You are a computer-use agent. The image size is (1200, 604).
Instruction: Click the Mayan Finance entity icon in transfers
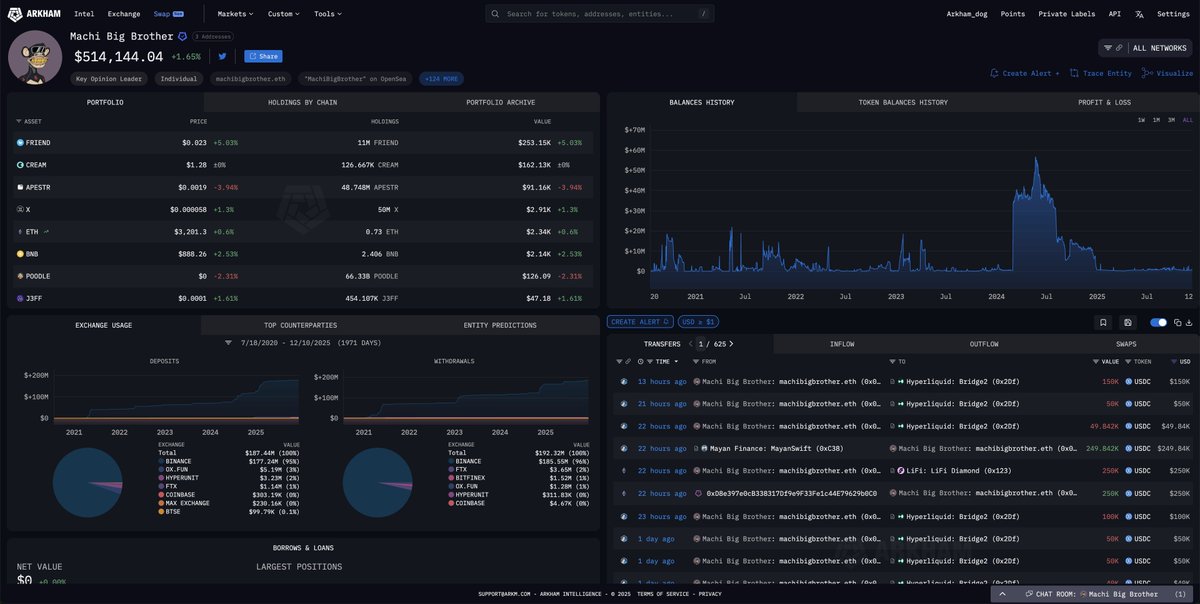[x=705, y=448]
